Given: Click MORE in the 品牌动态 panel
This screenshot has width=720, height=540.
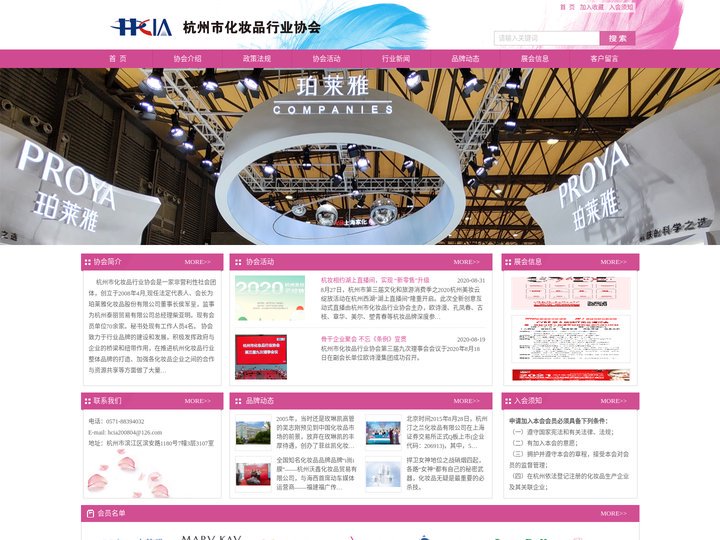Looking at the screenshot, I should [467, 401].
